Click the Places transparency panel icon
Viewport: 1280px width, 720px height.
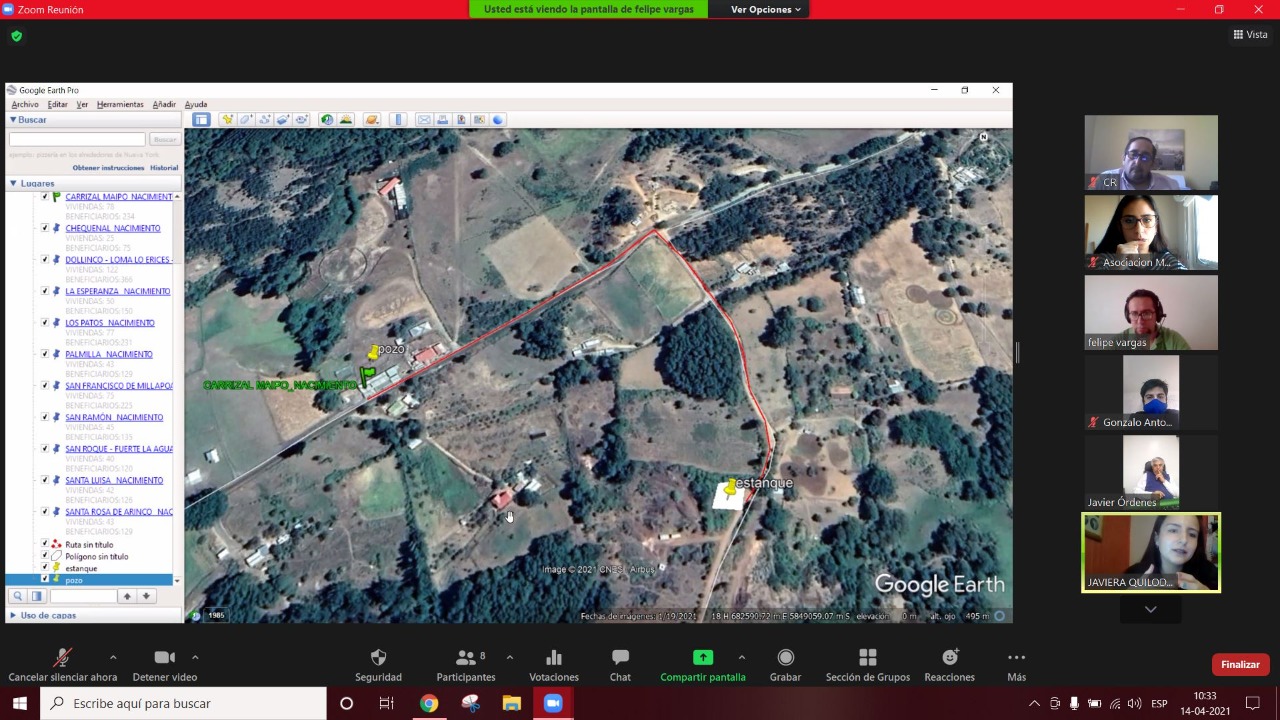(x=36, y=596)
